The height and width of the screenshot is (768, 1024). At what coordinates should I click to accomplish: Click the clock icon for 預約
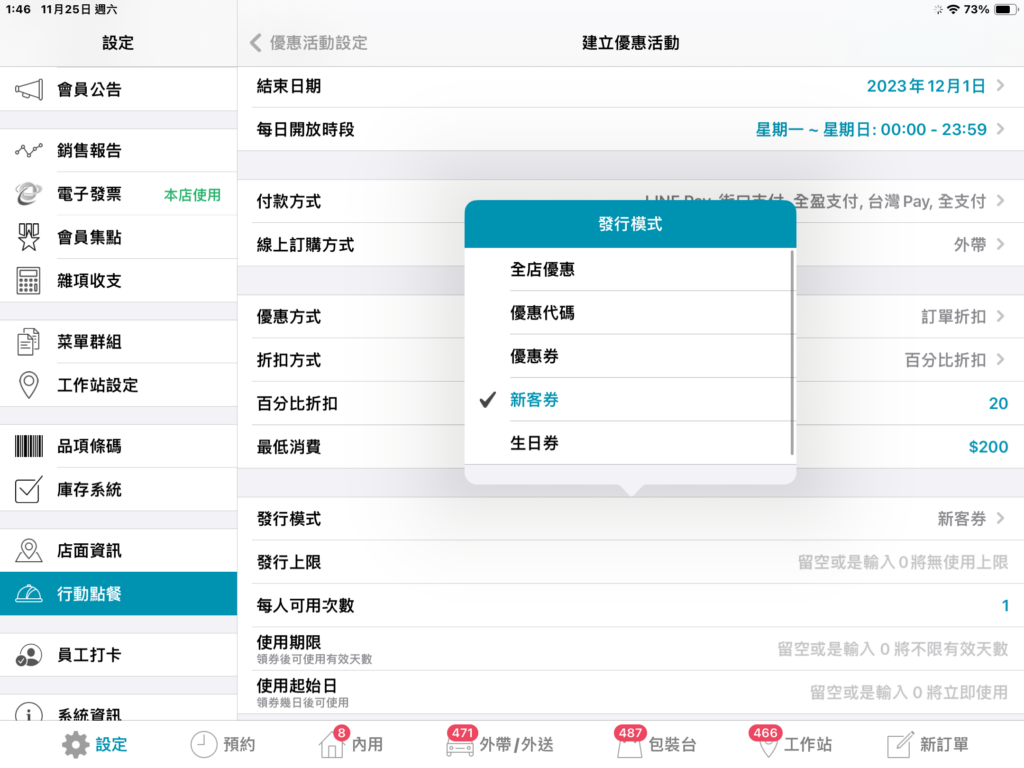[204, 744]
